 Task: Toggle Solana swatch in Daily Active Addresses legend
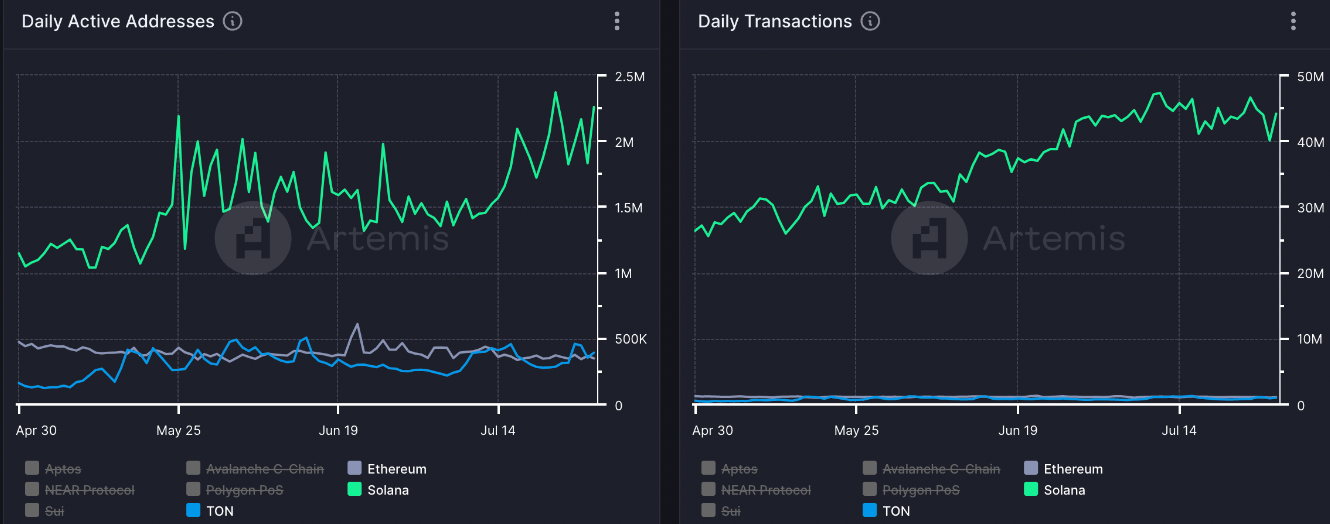[x=354, y=490]
